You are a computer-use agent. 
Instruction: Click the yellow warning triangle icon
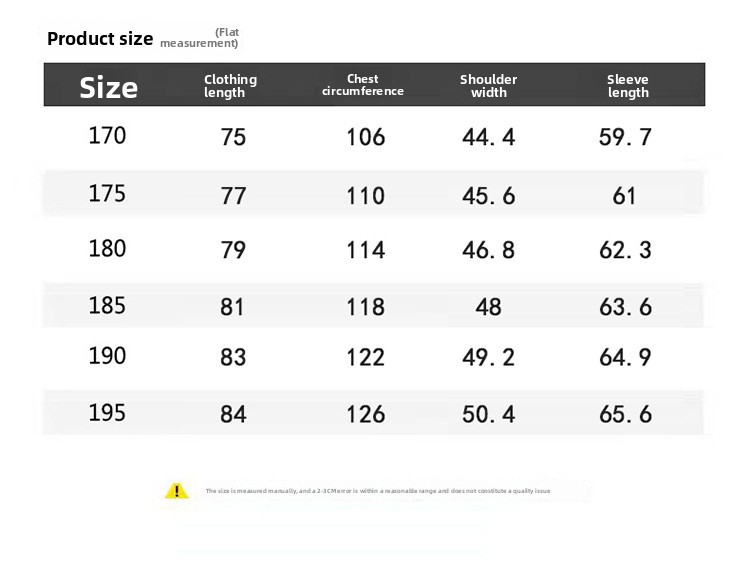176,491
